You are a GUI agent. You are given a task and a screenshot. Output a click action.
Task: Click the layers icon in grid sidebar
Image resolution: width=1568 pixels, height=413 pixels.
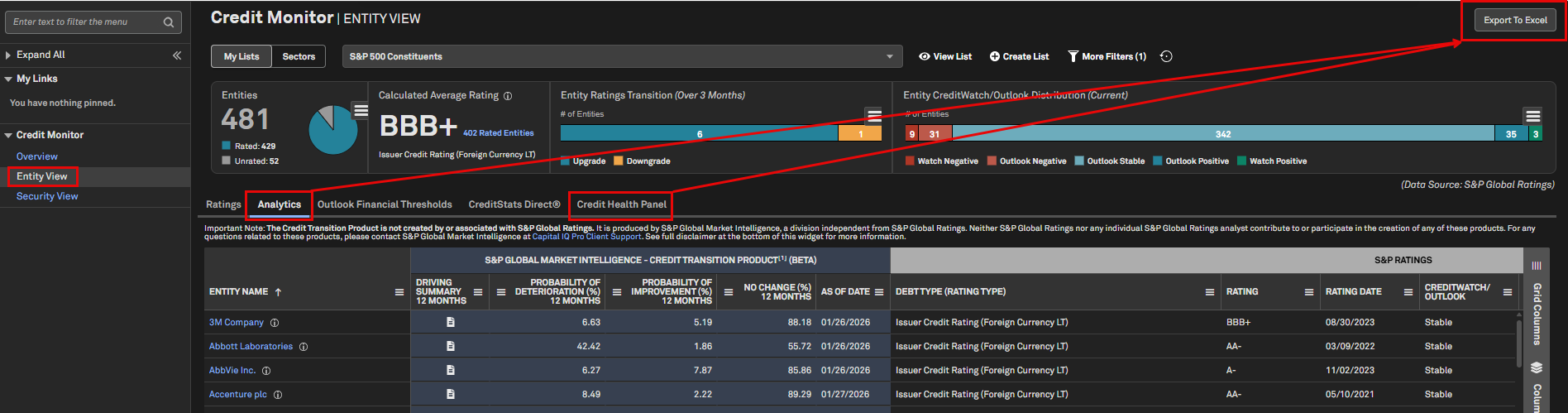(x=1537, y=367)
